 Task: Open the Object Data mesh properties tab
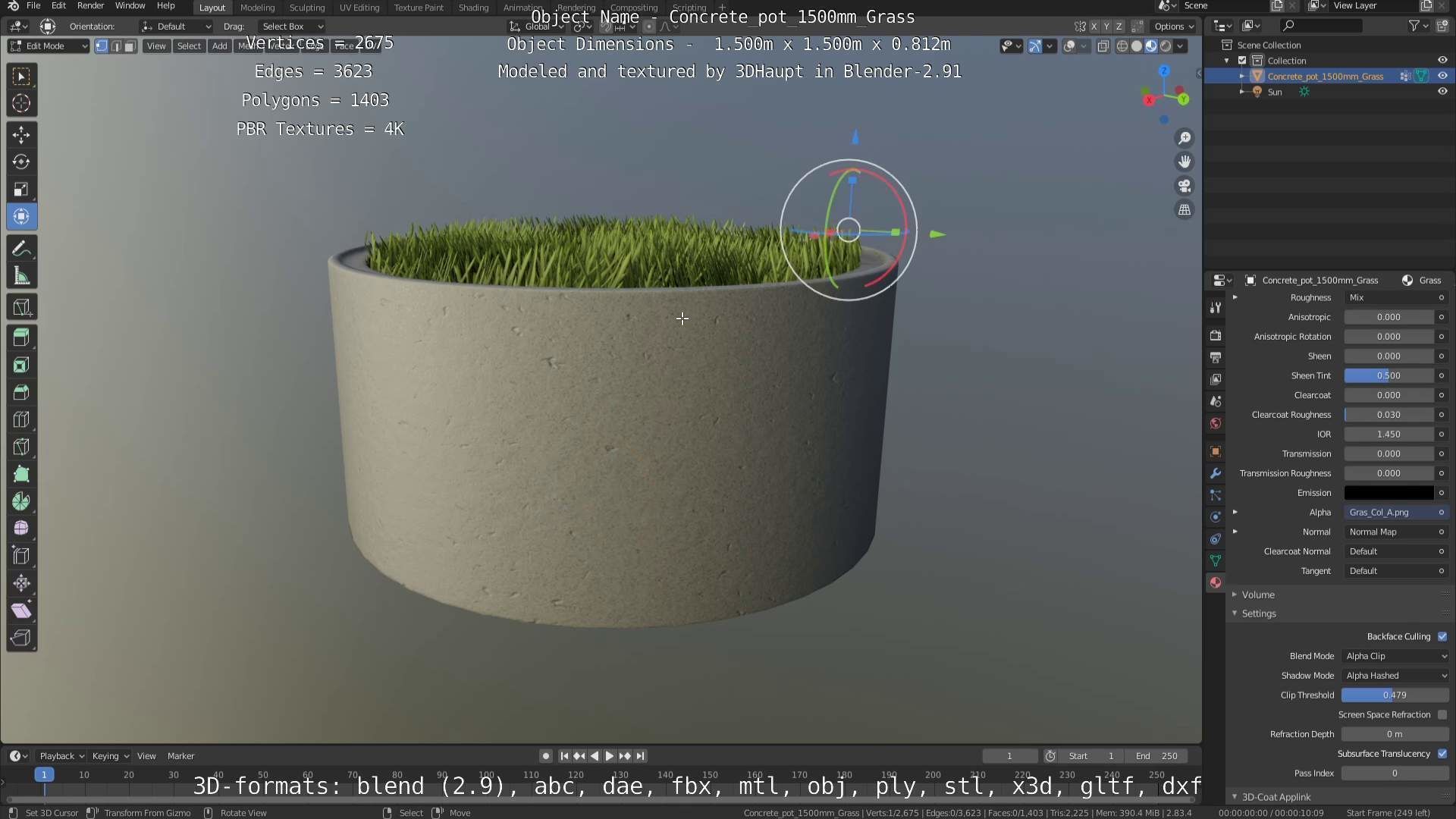click(1216, 560)
